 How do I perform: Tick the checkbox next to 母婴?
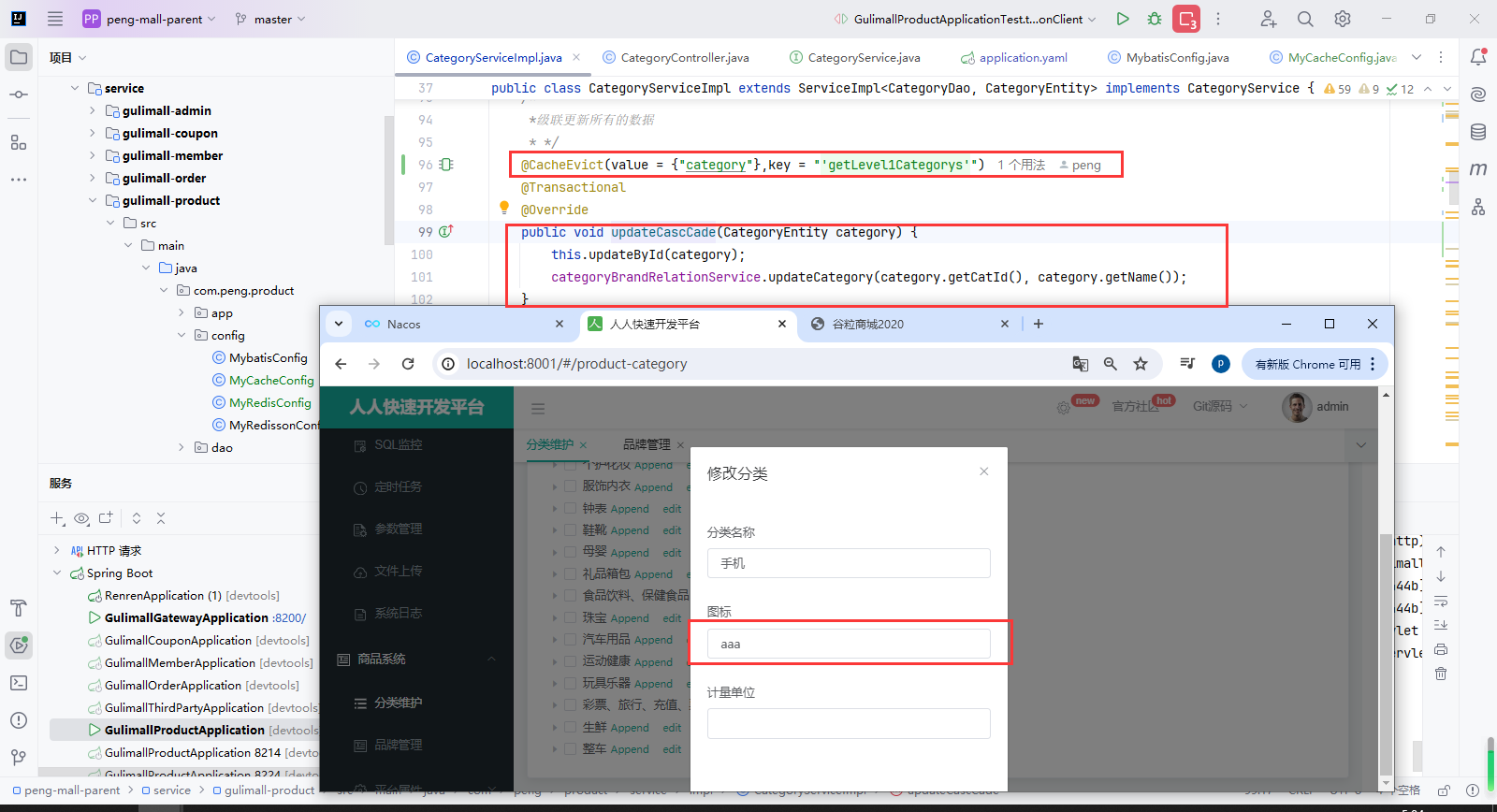(570, 552)
